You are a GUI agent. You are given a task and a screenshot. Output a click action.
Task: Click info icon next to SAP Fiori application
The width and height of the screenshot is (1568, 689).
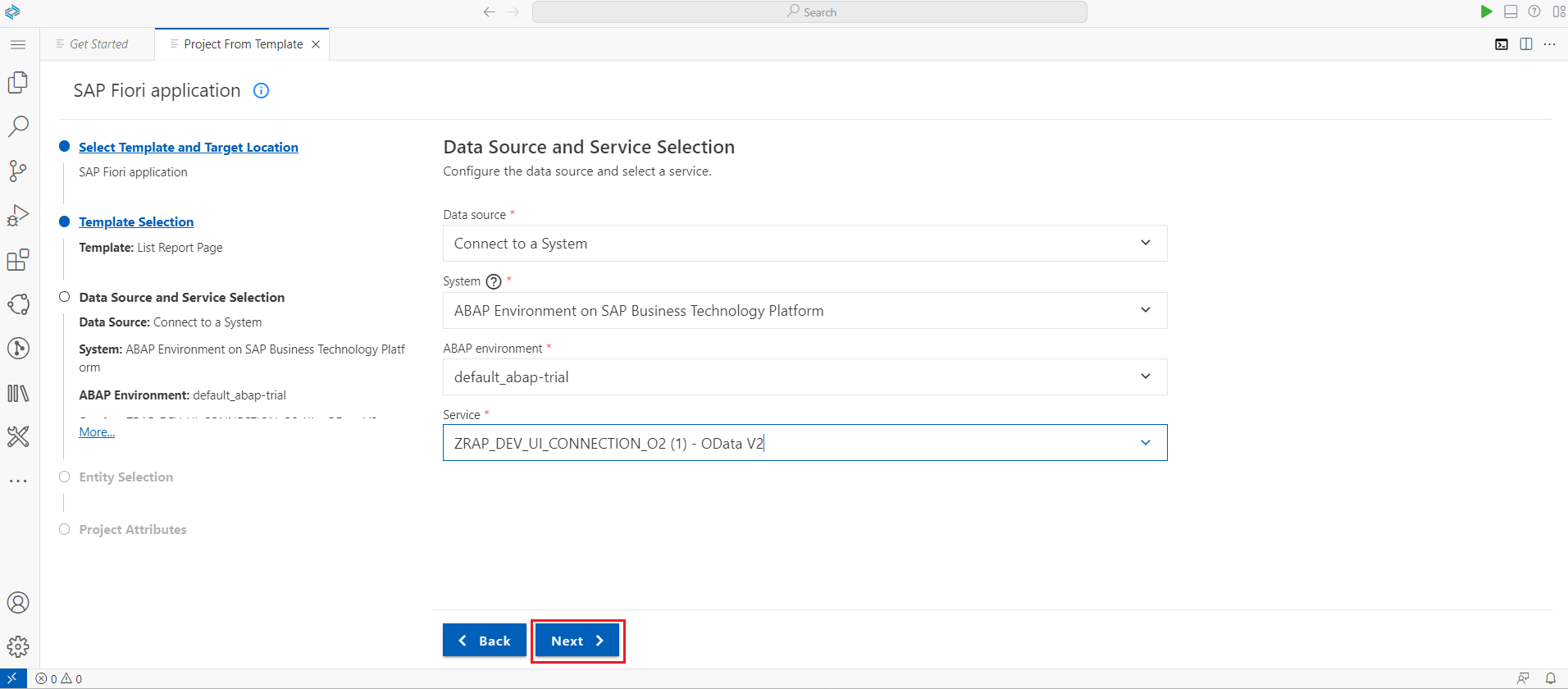[261, 91]
